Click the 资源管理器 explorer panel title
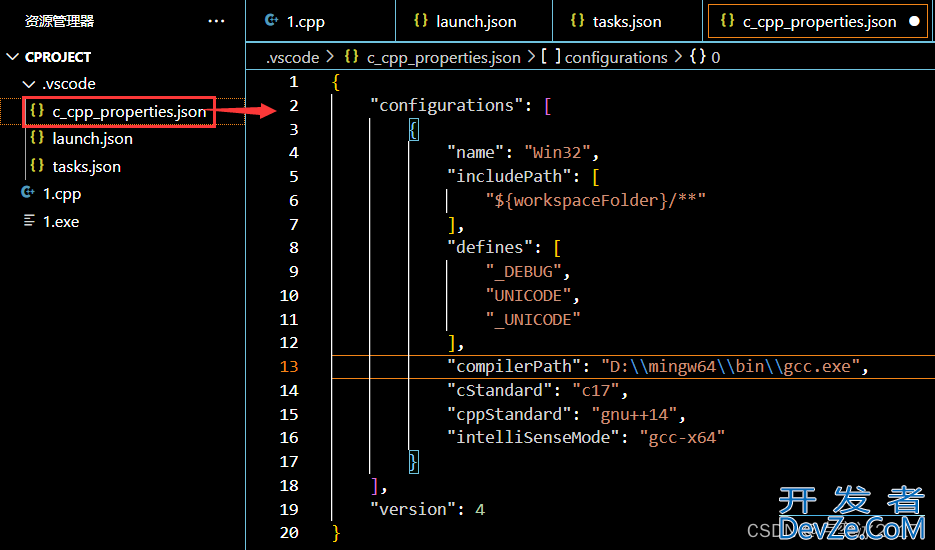 click(x=60, y=21)
